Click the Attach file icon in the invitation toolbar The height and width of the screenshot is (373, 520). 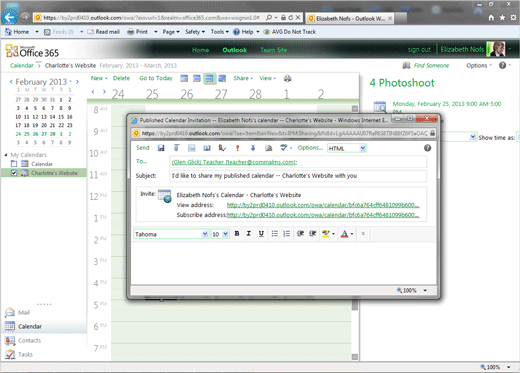pyautogui.click(x=176, y=148)
